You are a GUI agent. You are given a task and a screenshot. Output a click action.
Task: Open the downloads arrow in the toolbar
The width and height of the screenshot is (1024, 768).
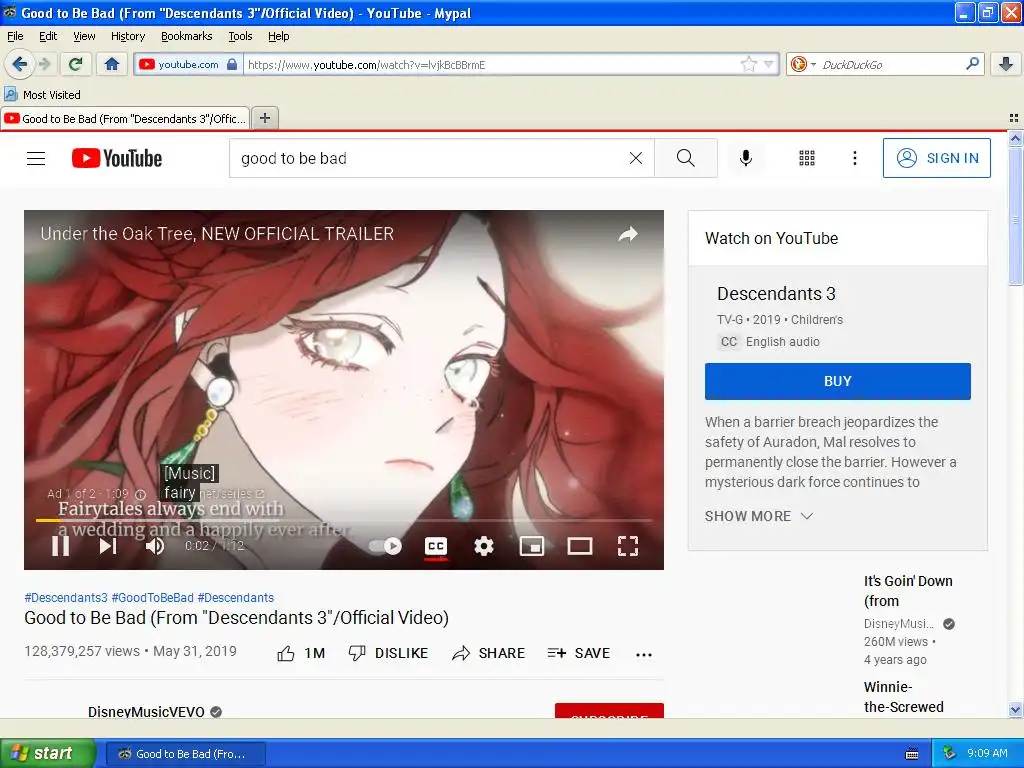[1006, 64]
